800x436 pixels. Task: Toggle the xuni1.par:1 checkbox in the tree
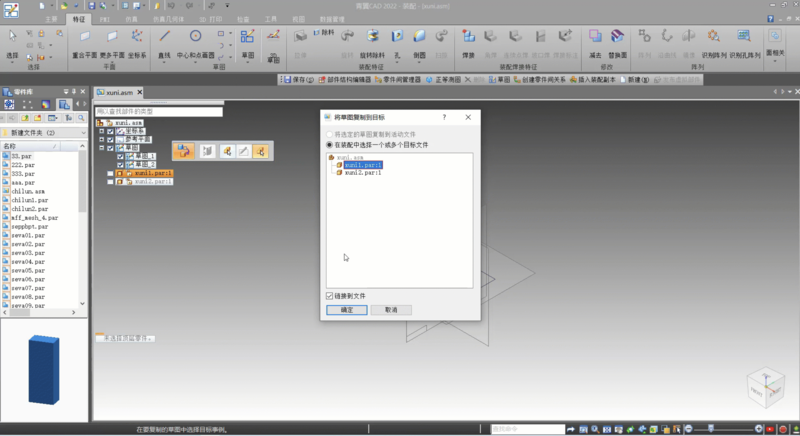[110, 173]
